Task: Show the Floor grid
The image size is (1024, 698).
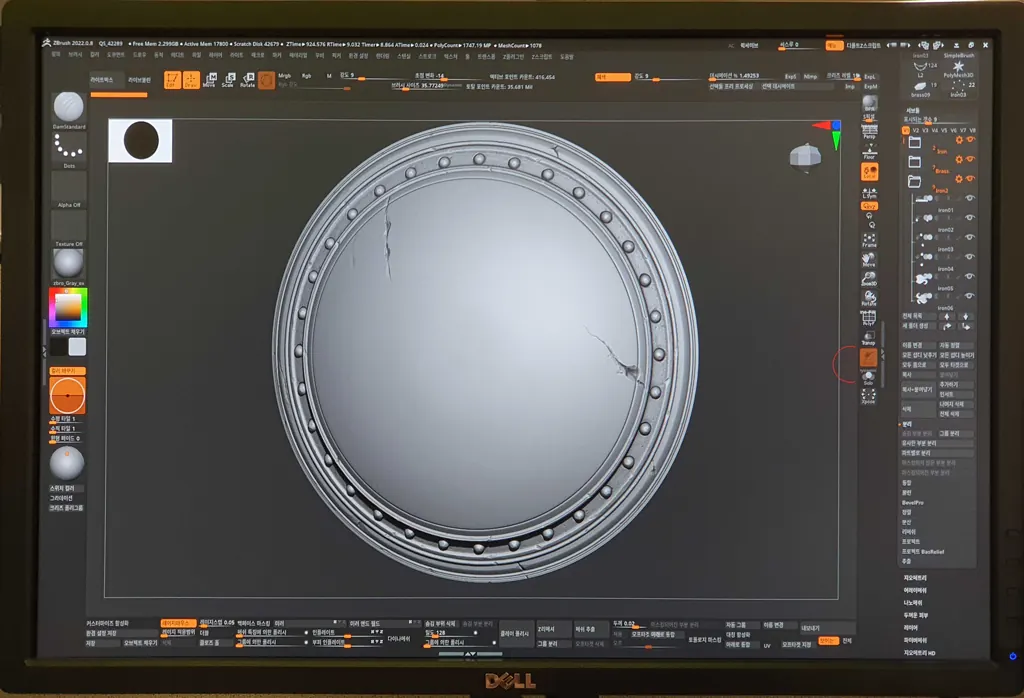Action: pyautogui.click(x=869, y=151)
